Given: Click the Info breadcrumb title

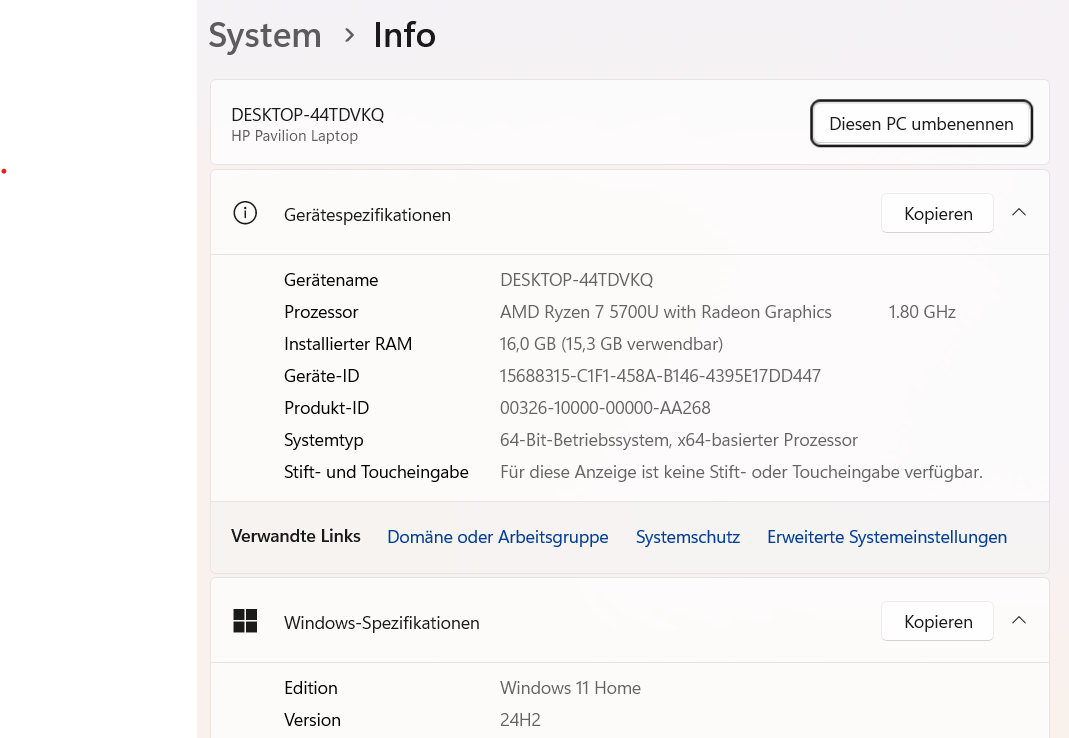Looking at the screenshot, I should (404, 35).
